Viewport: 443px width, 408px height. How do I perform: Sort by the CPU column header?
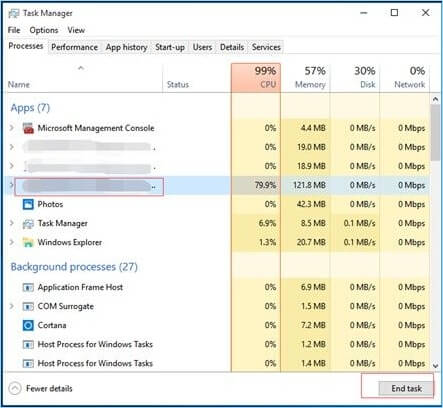coord(256,78)
